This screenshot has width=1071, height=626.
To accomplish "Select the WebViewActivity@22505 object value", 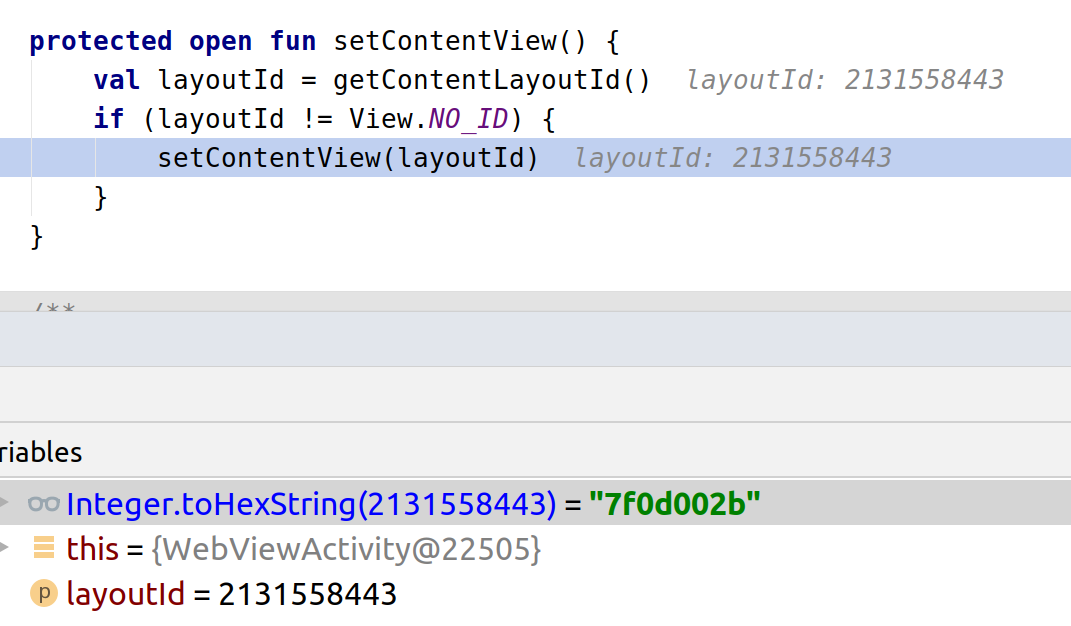I will 348,548.
